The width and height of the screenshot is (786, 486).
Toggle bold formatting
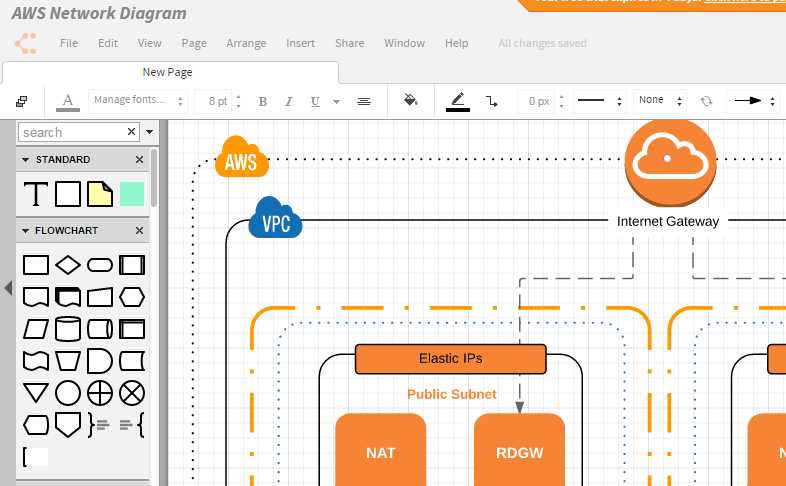(x=262, y=102)
